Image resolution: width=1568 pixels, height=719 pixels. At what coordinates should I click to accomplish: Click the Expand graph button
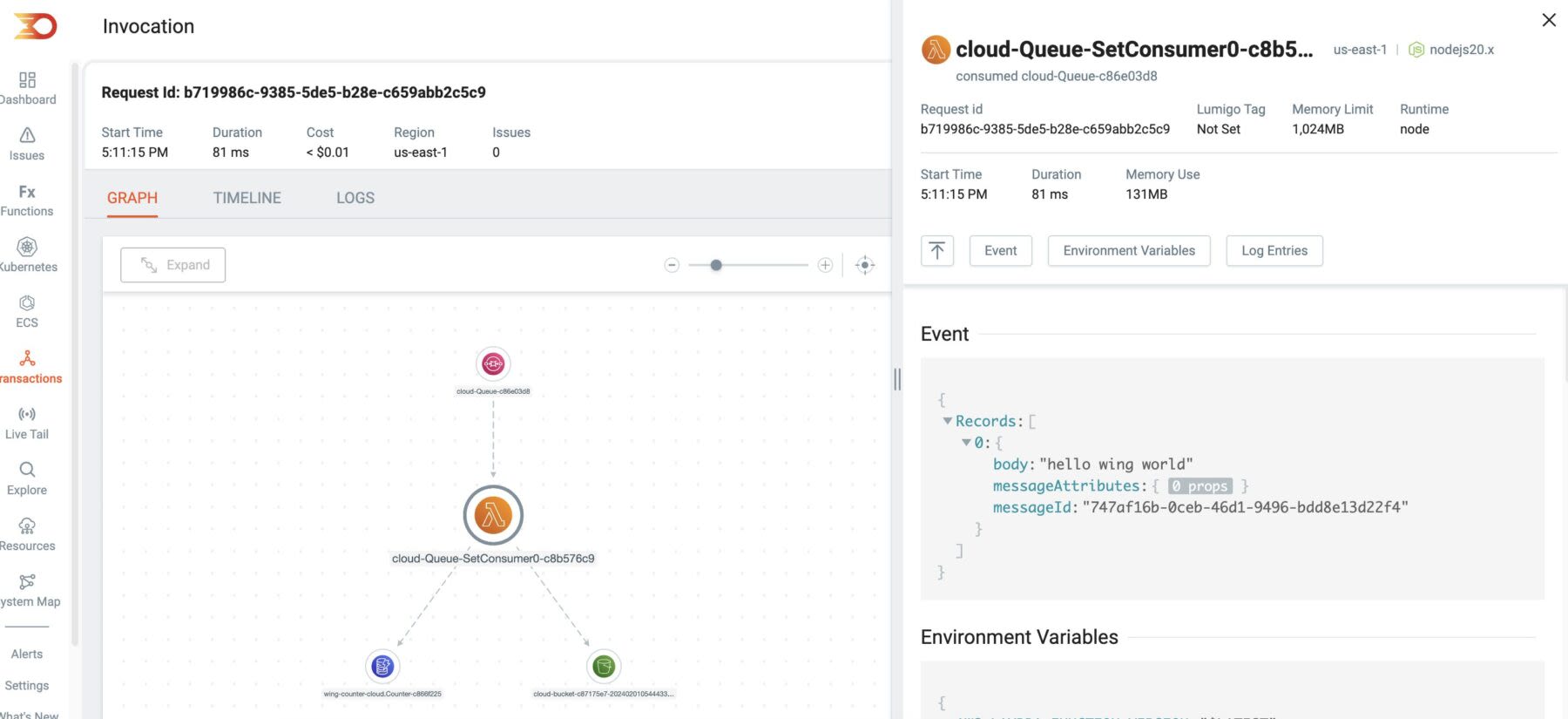click(173, 265)
